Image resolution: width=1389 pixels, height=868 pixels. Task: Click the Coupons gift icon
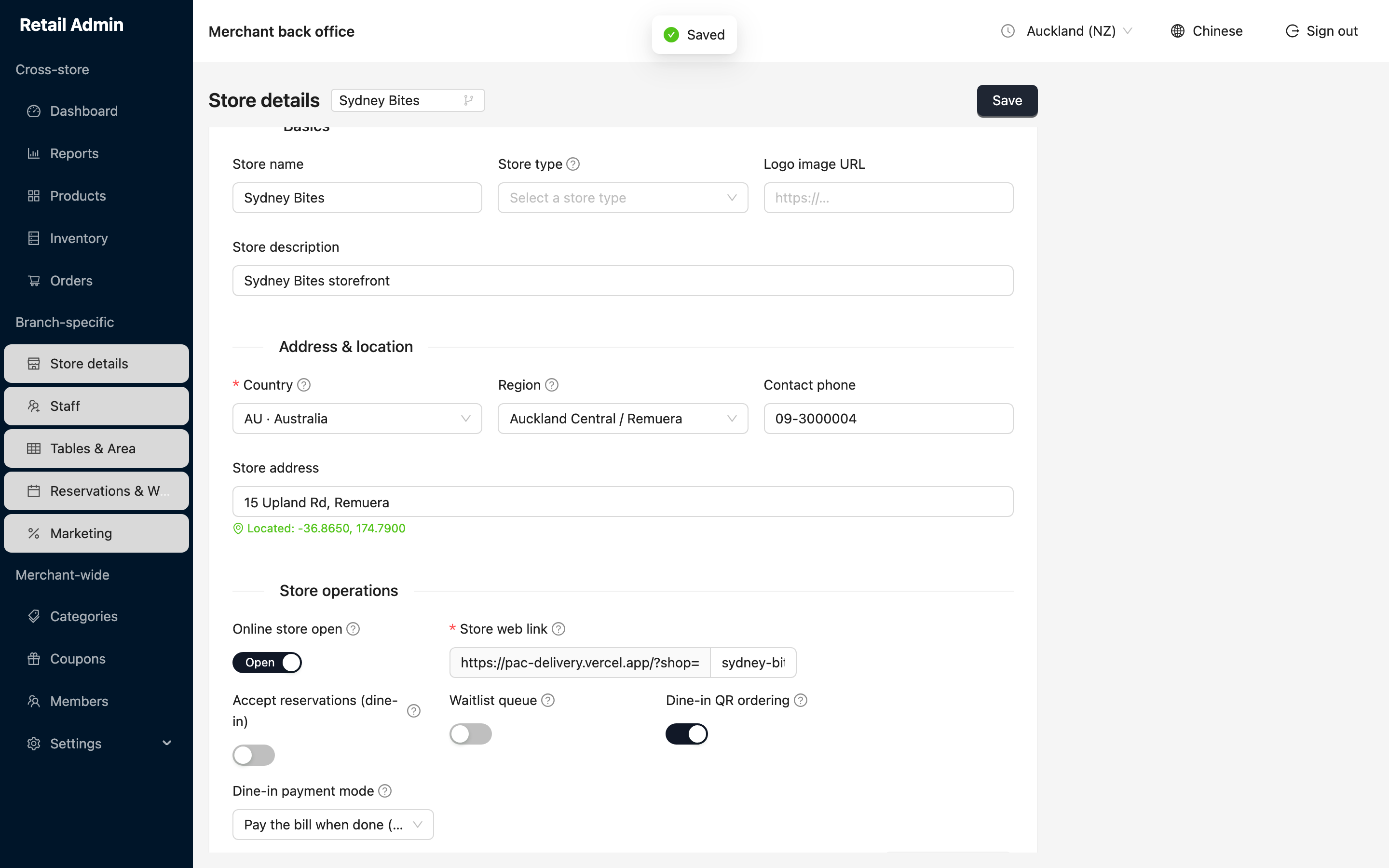(34, 658)
